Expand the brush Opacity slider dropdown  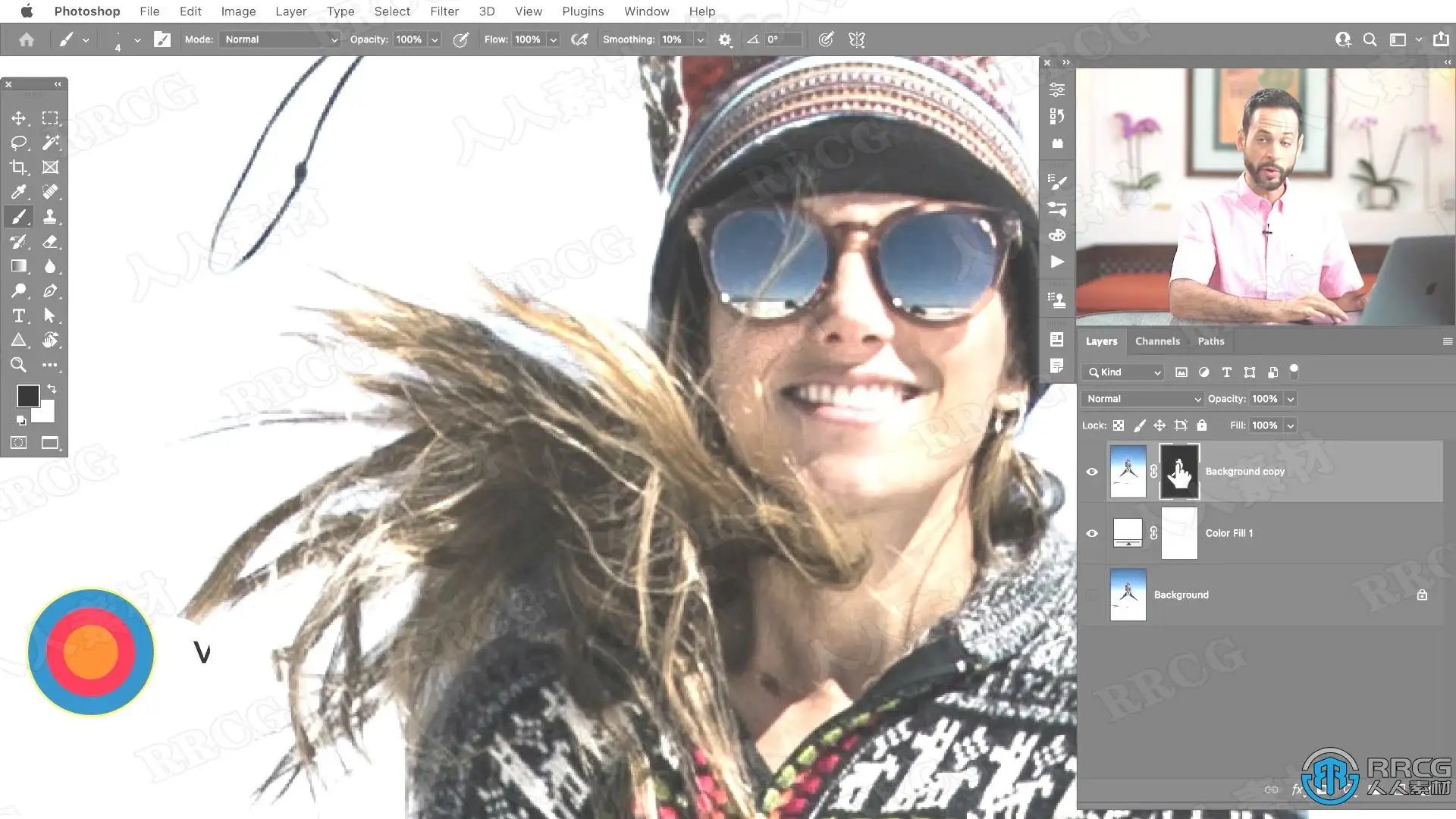click(435, 39)
